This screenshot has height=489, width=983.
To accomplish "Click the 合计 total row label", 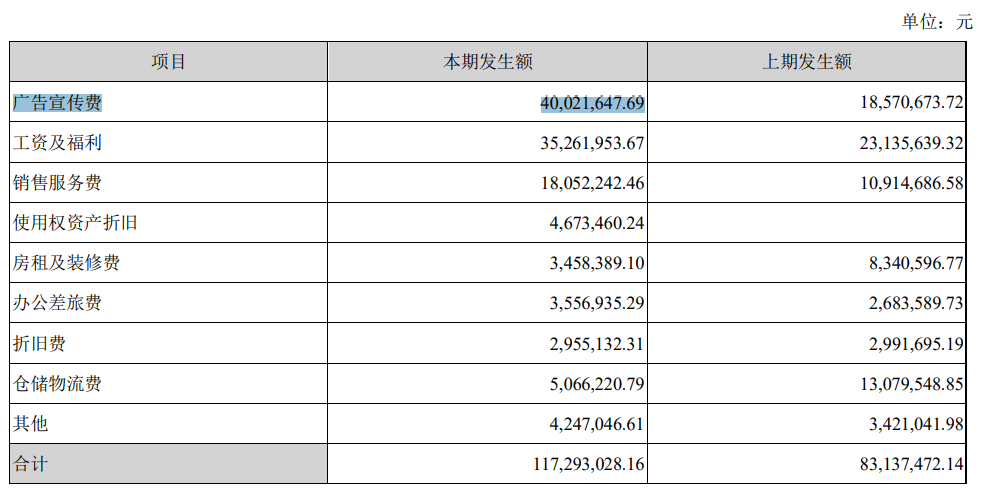I will pos(30,464).
